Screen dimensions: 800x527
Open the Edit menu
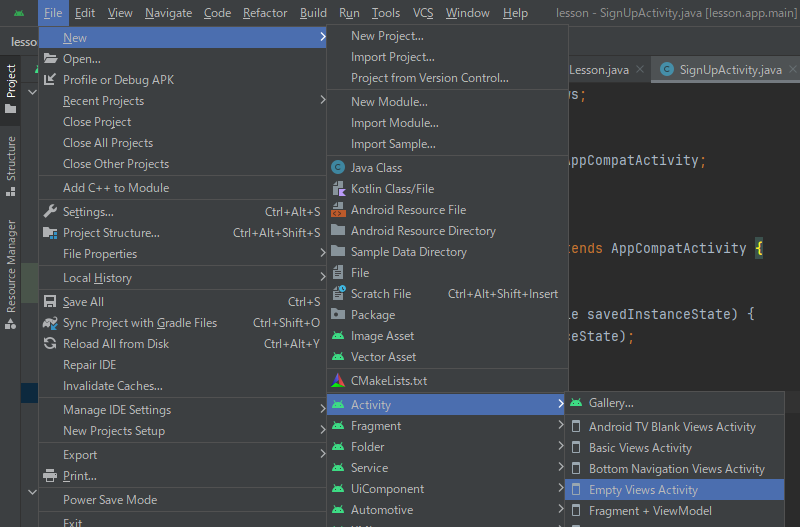tap(85, 13)
